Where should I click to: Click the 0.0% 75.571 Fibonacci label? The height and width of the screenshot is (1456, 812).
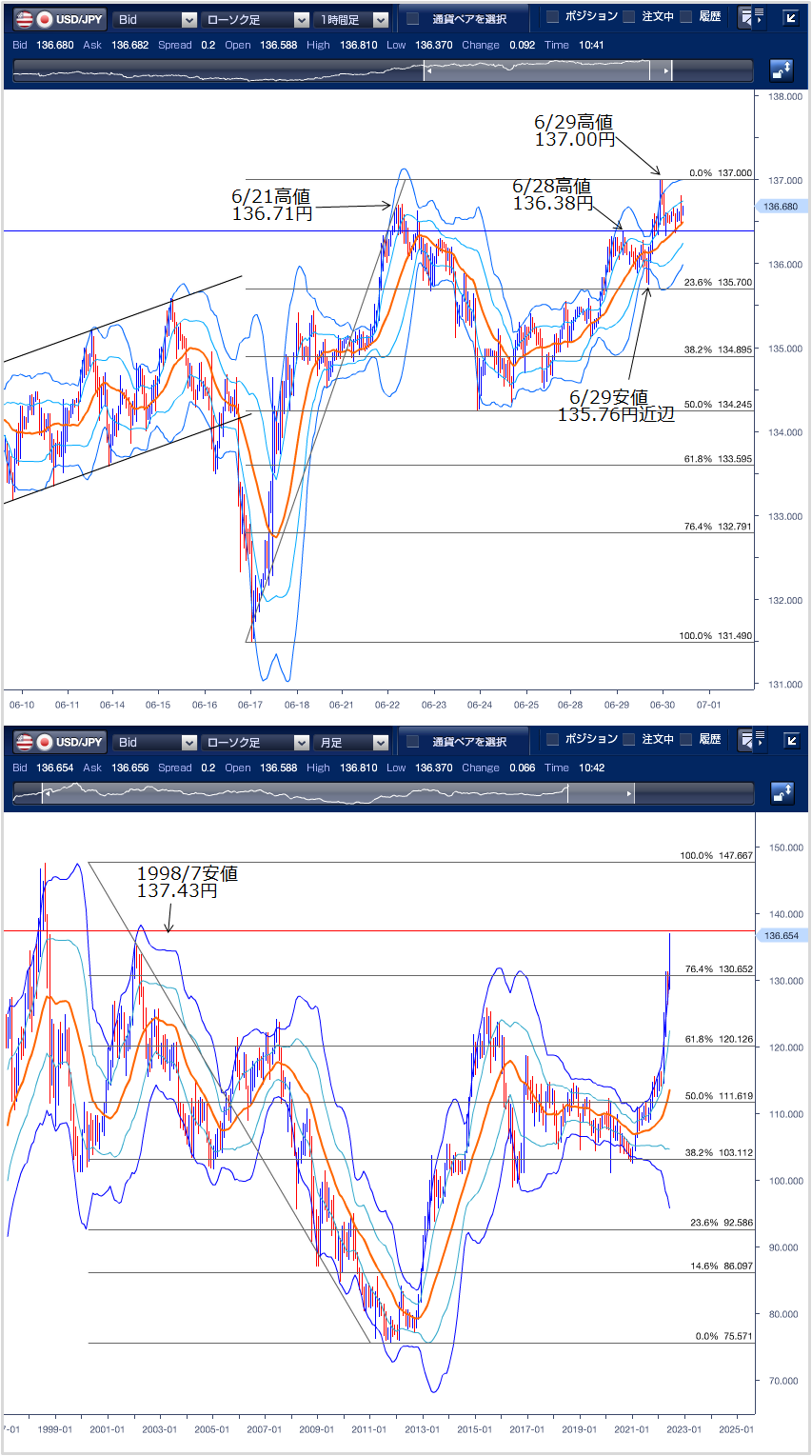tap(724, 1337)
